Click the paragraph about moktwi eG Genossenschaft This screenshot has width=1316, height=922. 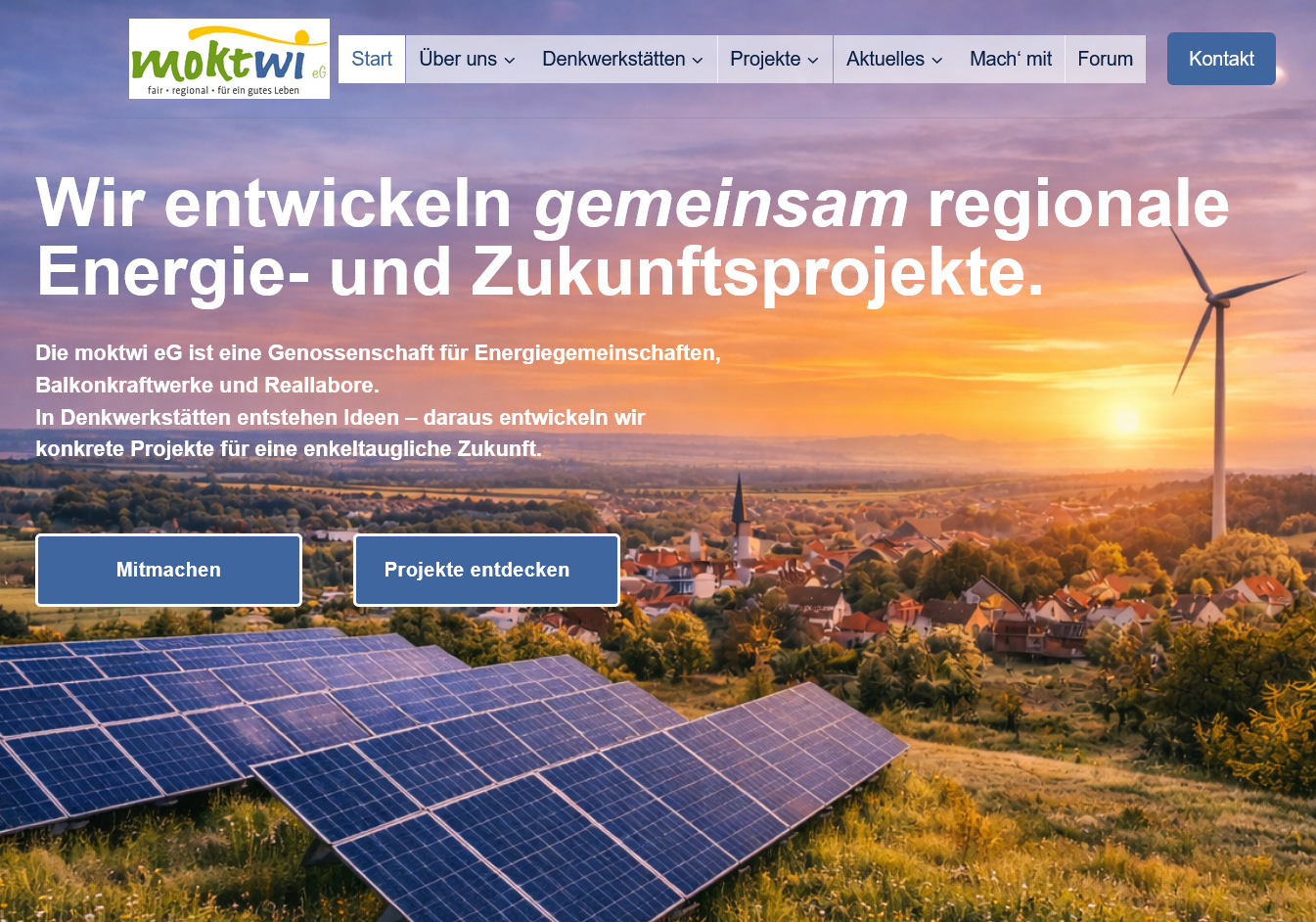[x=378, y=400]
